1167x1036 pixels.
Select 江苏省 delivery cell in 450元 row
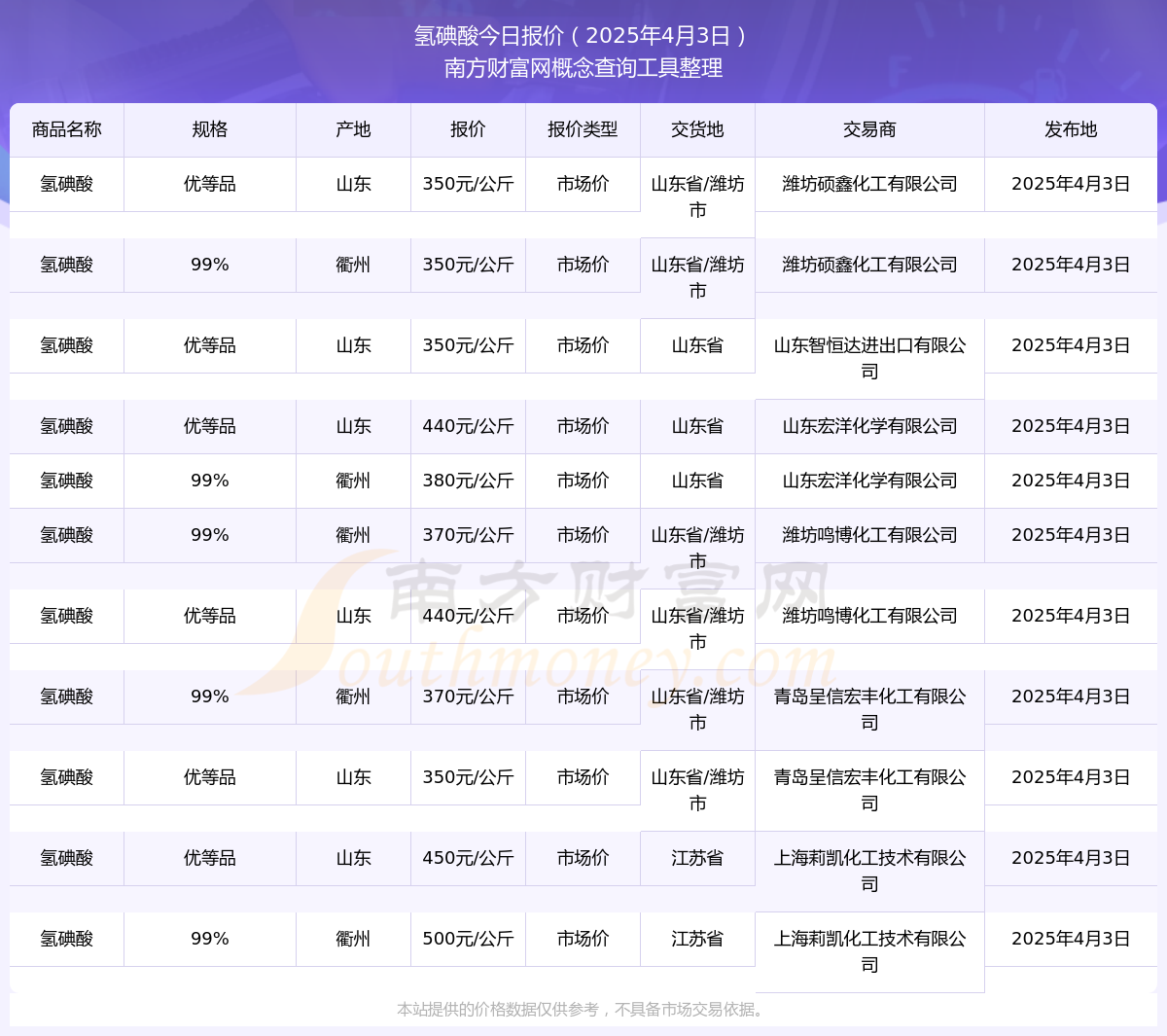[x=697, y=858]
